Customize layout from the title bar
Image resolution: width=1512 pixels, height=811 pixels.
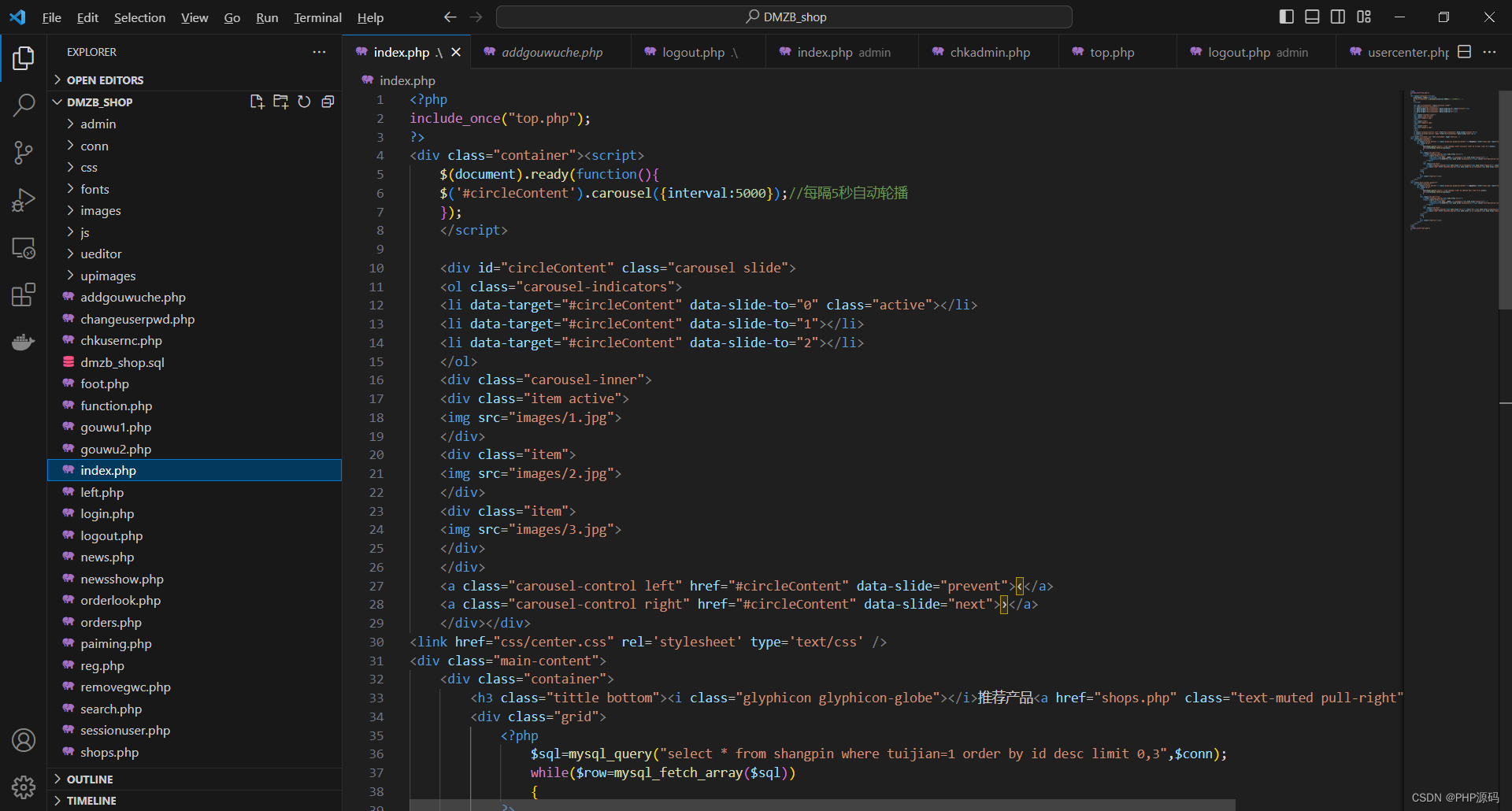(x=1364, y=17)
